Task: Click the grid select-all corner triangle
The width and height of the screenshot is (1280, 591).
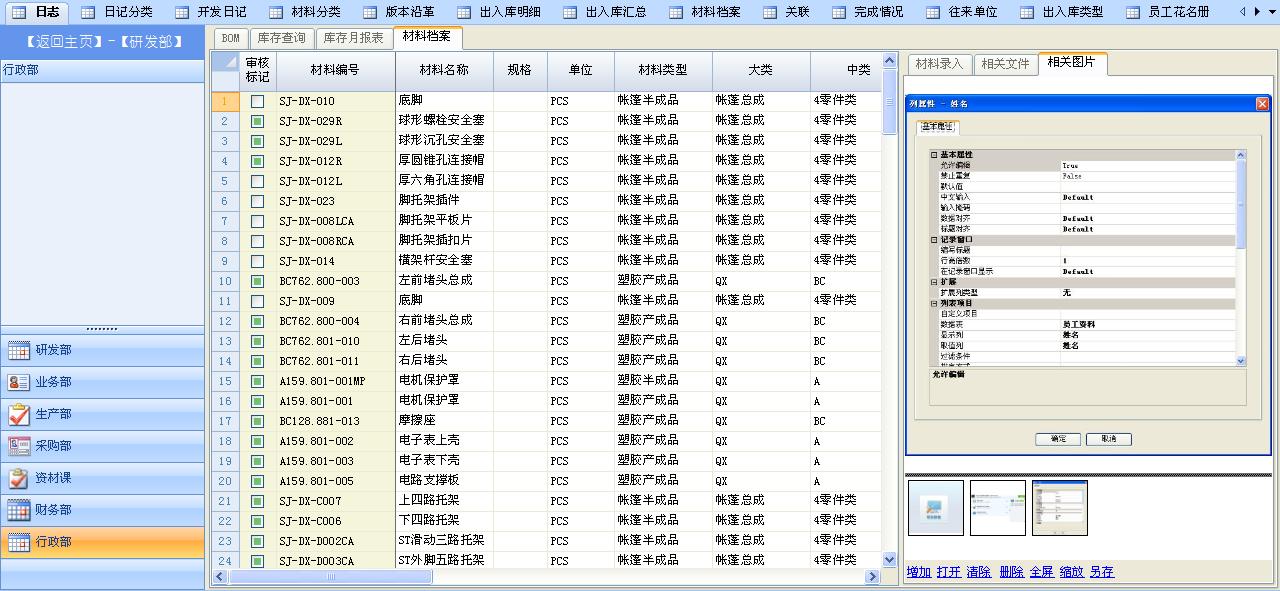Action: coord(225,70)
